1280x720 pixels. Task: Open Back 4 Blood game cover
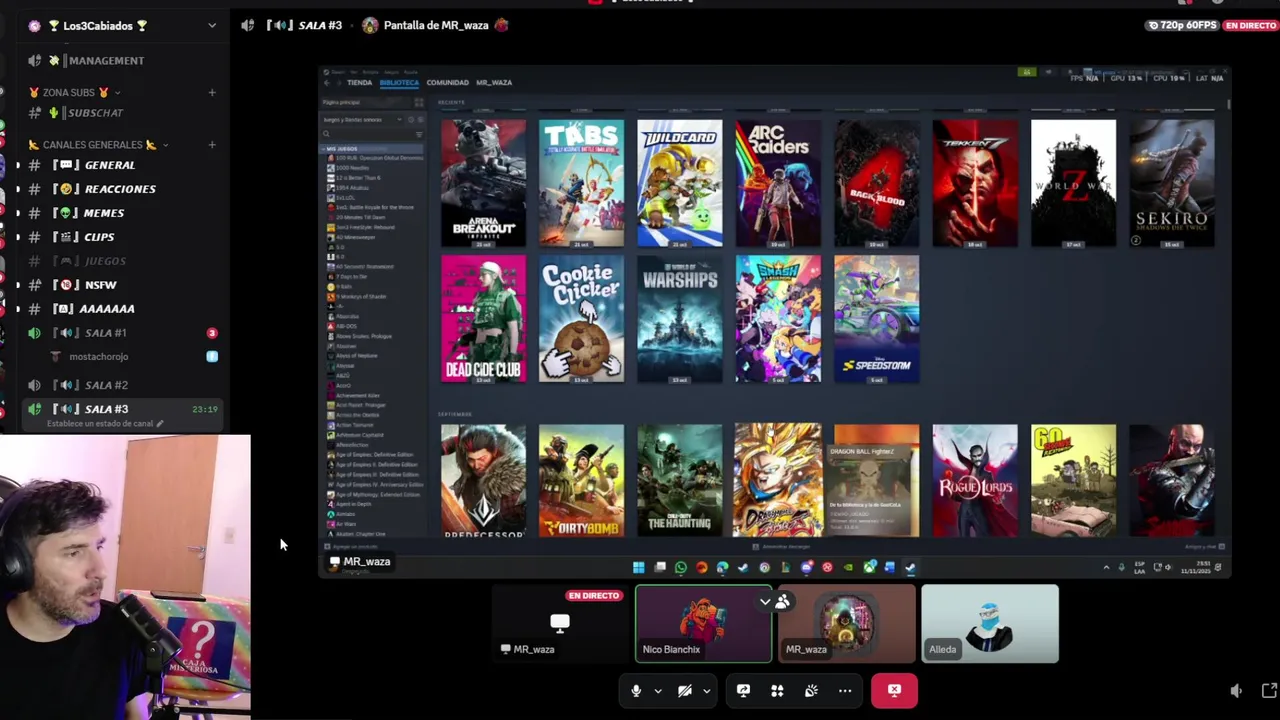(876, 183)
